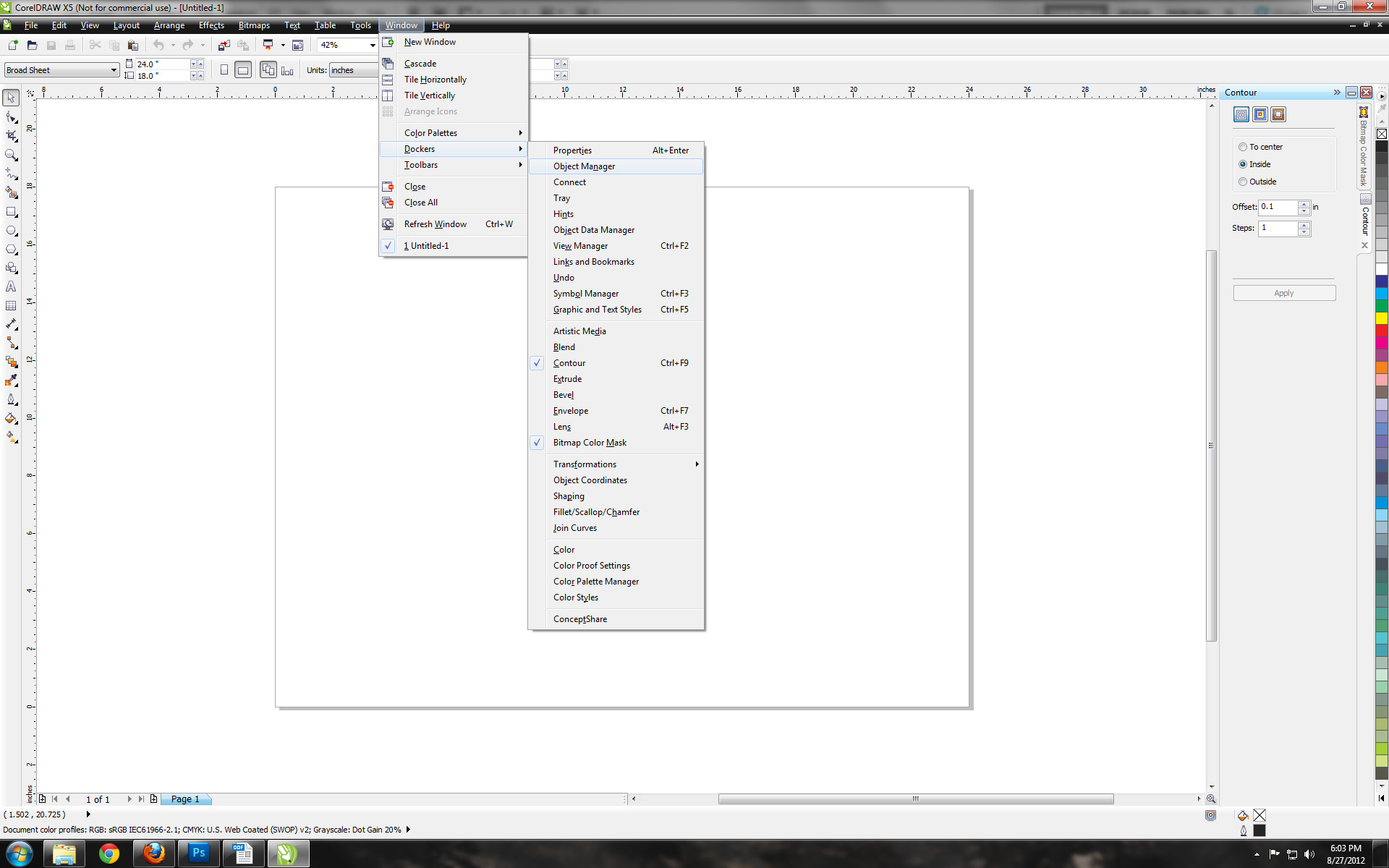Select the Table tool in toolbox
This screenshot has height=868, width=1389.
[11, 306]
